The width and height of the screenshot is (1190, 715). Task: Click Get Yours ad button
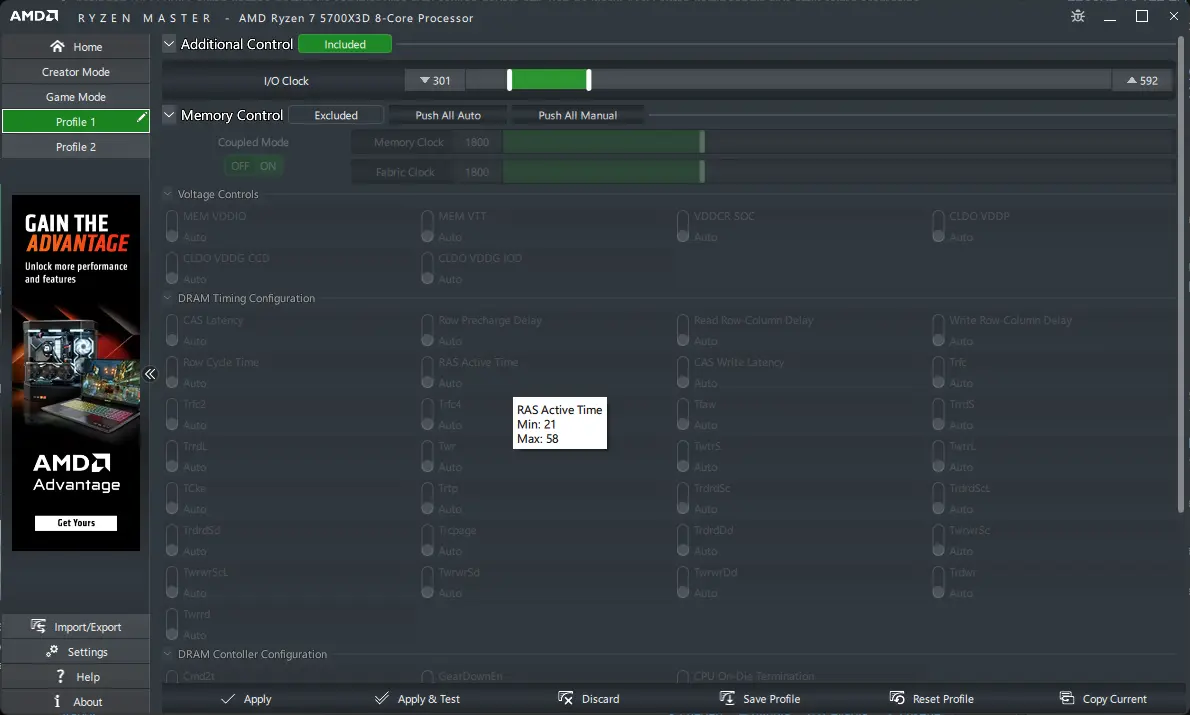coord(76,522)
